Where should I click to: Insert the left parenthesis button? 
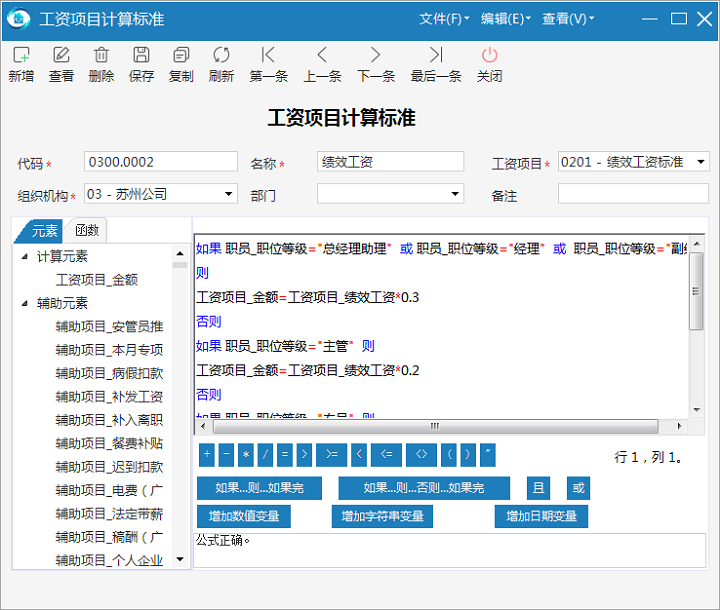[449, 455]
